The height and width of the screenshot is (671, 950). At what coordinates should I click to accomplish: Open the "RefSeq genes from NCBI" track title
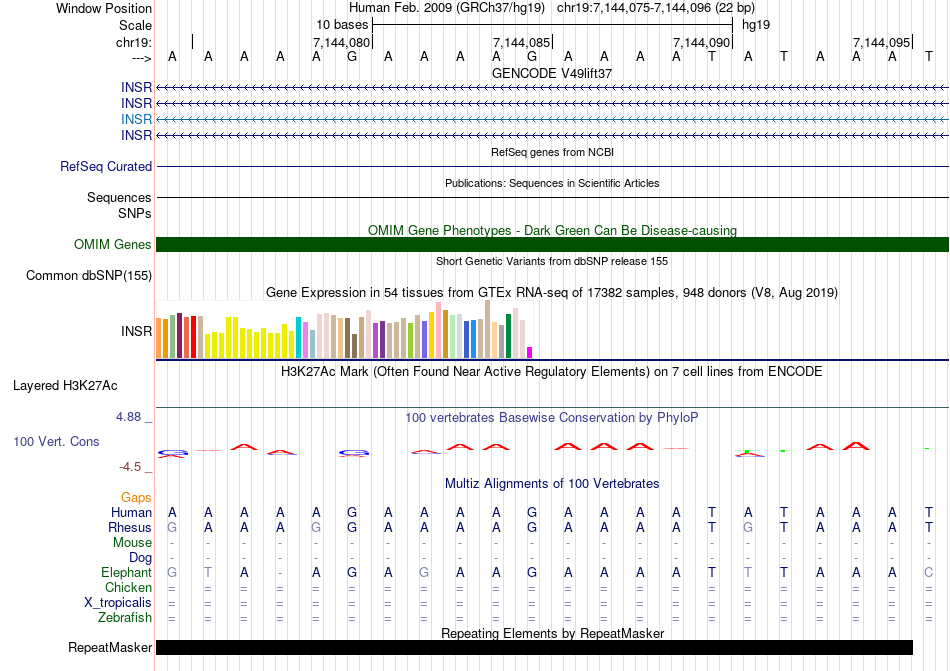coord(552,152)
